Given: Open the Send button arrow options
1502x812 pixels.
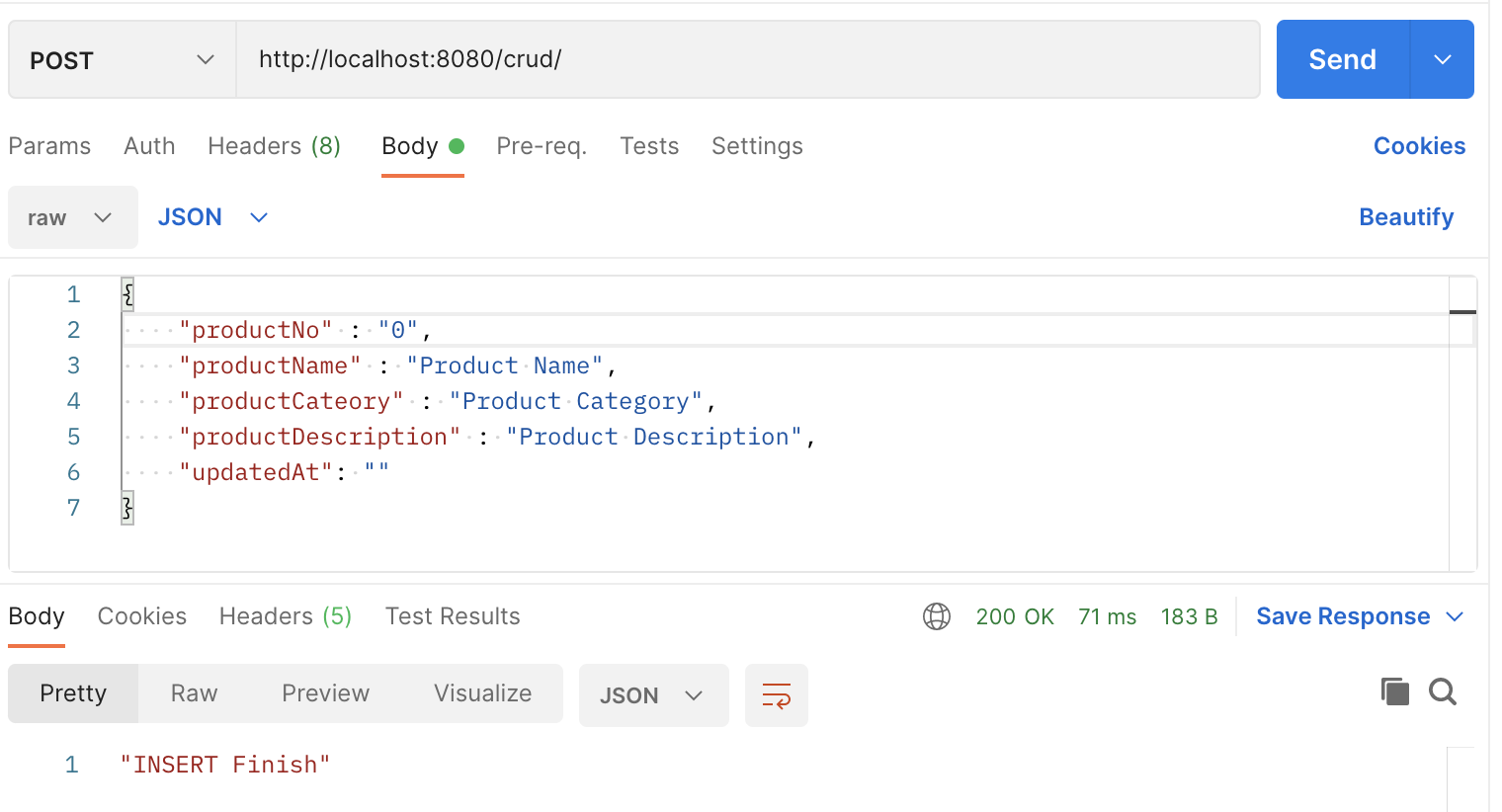Looking at the screenshot, I should tap(1442, 59).
